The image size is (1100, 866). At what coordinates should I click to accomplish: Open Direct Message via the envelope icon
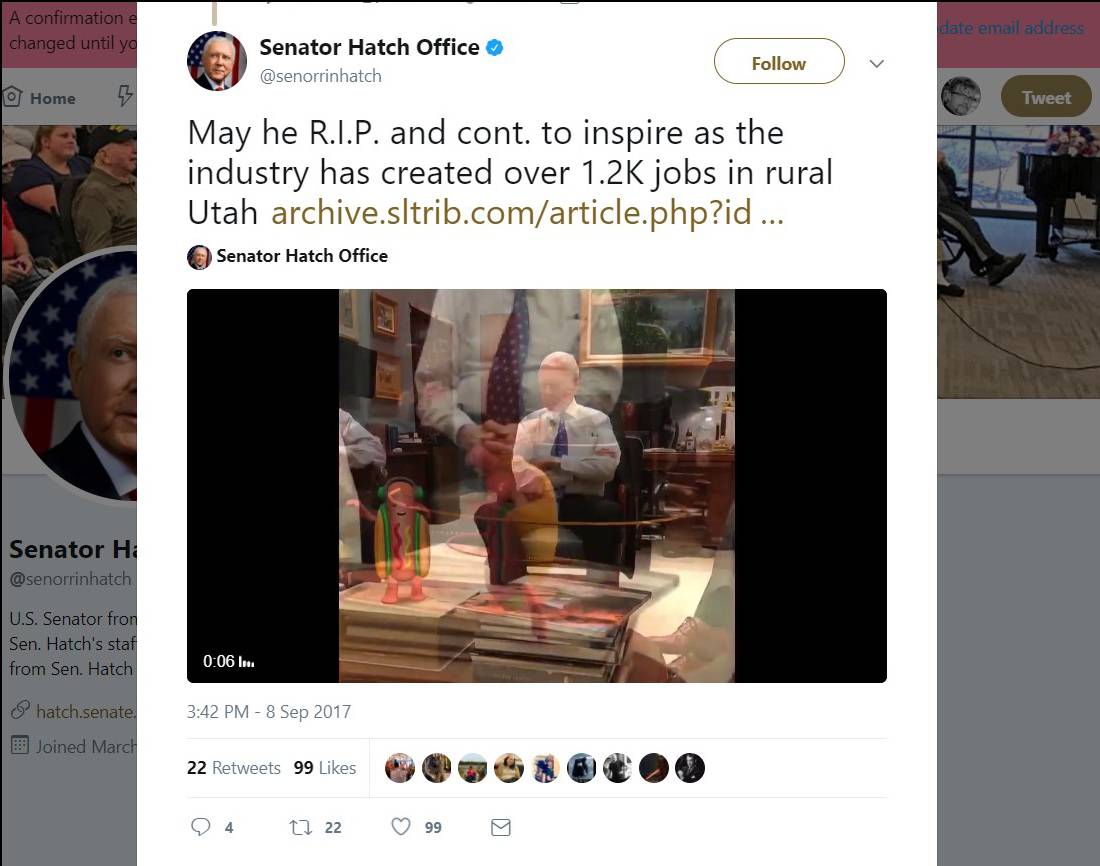tap(500, 827)
